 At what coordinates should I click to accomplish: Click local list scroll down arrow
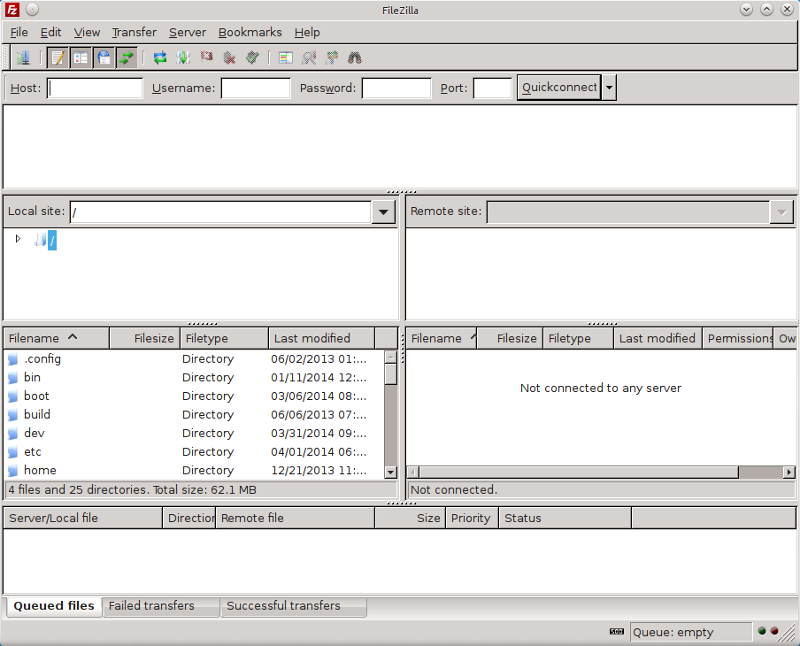tap(391, 472)
